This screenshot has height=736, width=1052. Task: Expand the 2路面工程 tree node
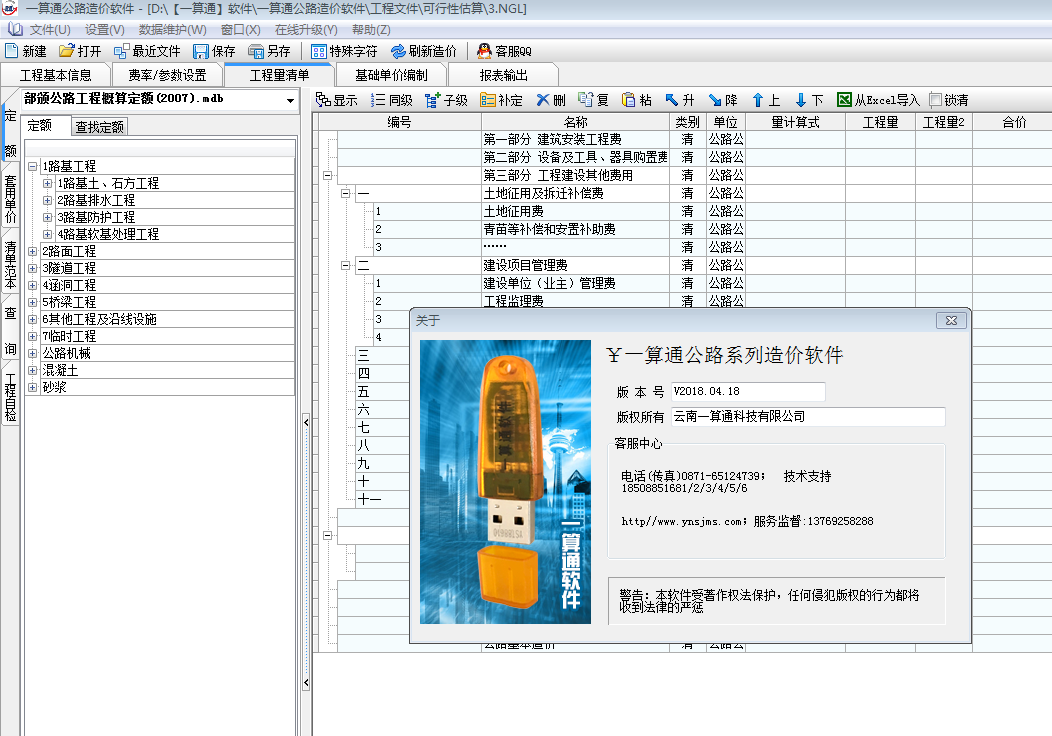pos(32,251)
